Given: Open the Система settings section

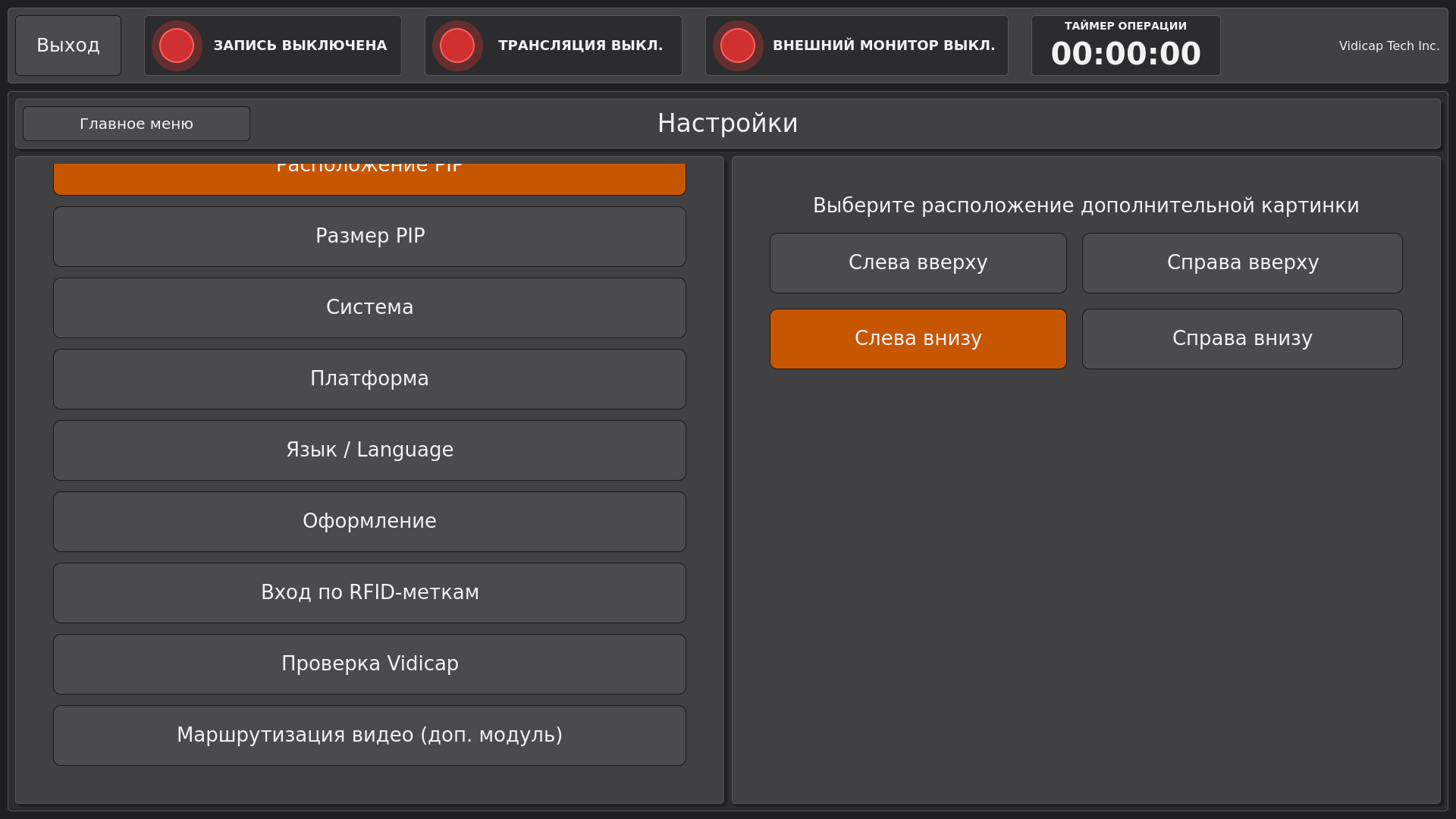Looking at the screenshot, I should [370, 308].
